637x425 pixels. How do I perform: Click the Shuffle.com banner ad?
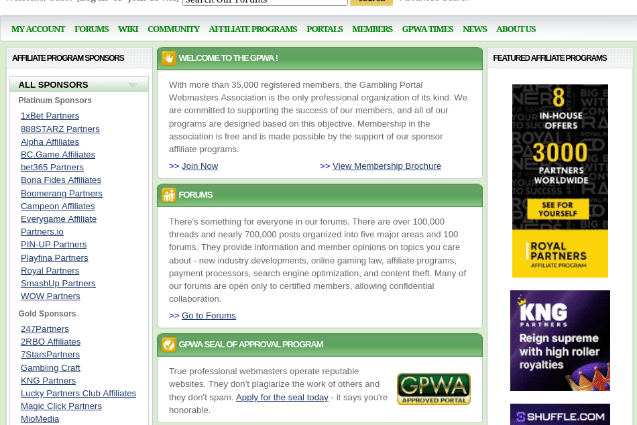(560, 414)
